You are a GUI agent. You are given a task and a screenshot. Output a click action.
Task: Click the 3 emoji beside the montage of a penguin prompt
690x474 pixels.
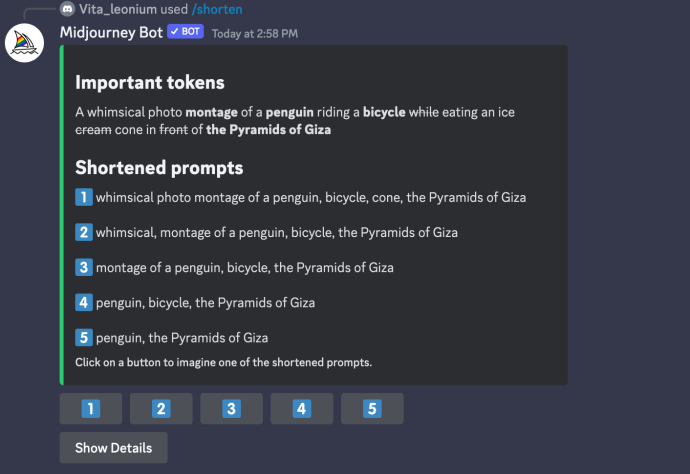tap(84, 268)
